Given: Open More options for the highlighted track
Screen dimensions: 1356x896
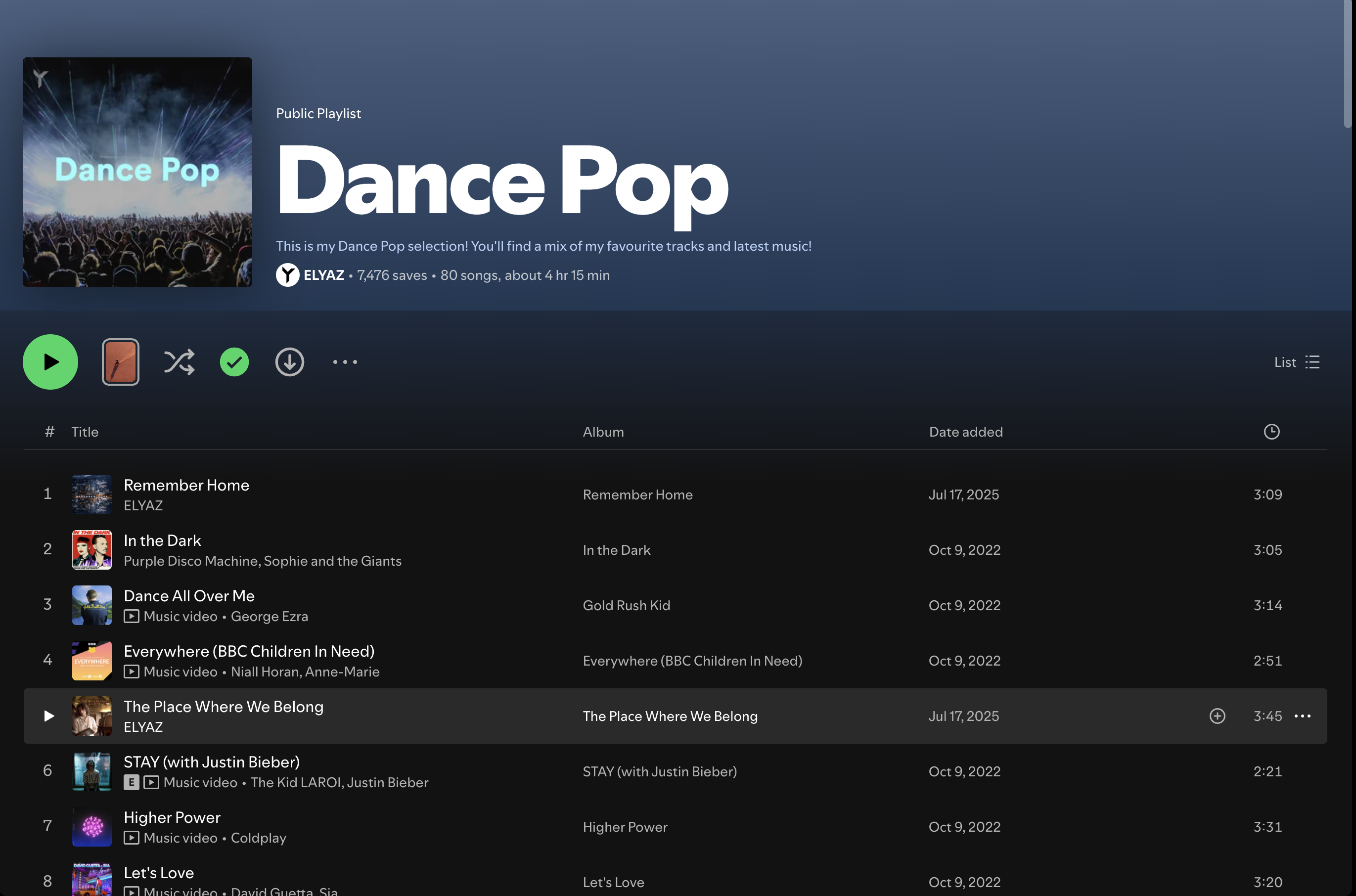Looking at the screenshot, I should [1302, 716].
